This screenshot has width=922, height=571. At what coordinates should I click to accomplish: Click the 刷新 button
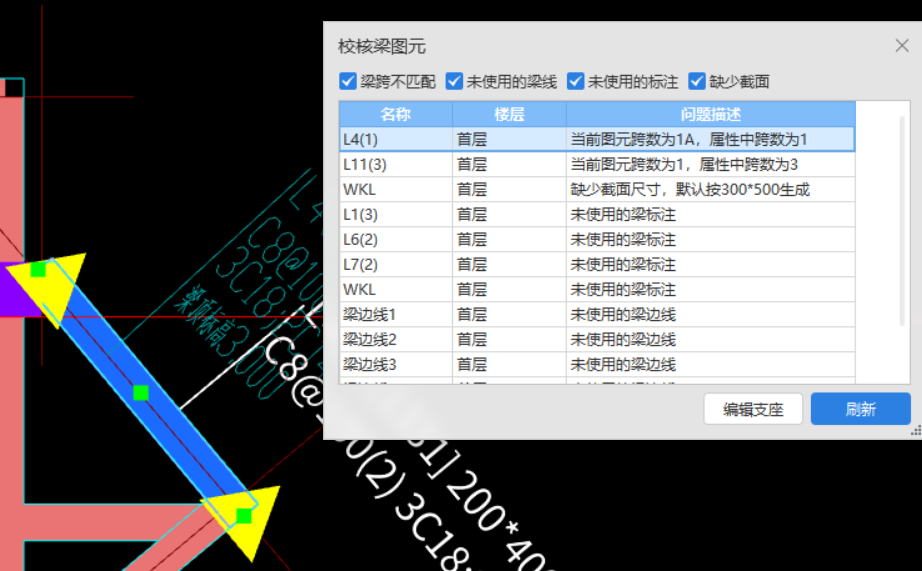click(x=861, y=409)
